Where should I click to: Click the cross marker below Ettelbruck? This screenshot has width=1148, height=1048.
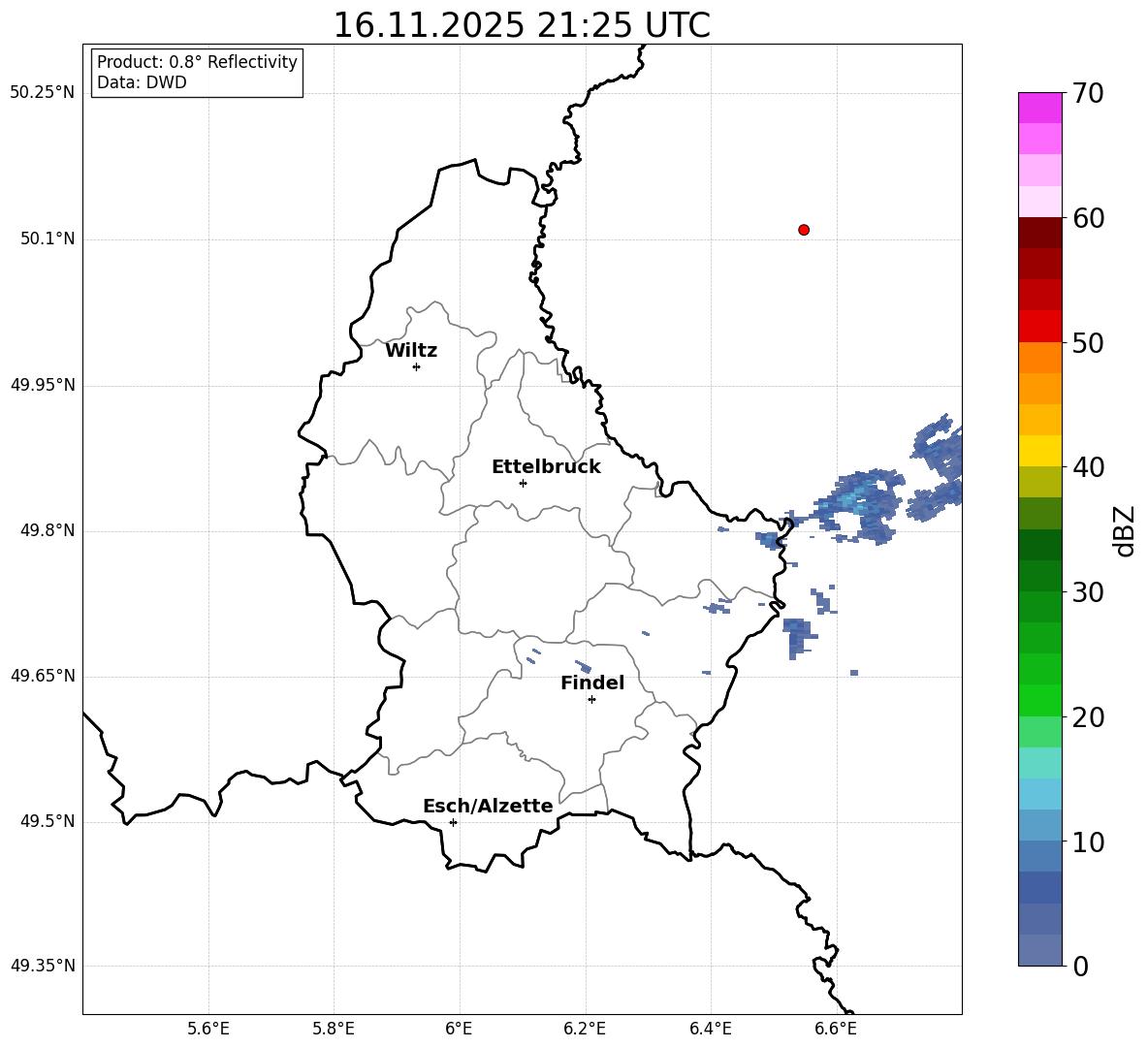pyautogui.click(x=523, y=483)
